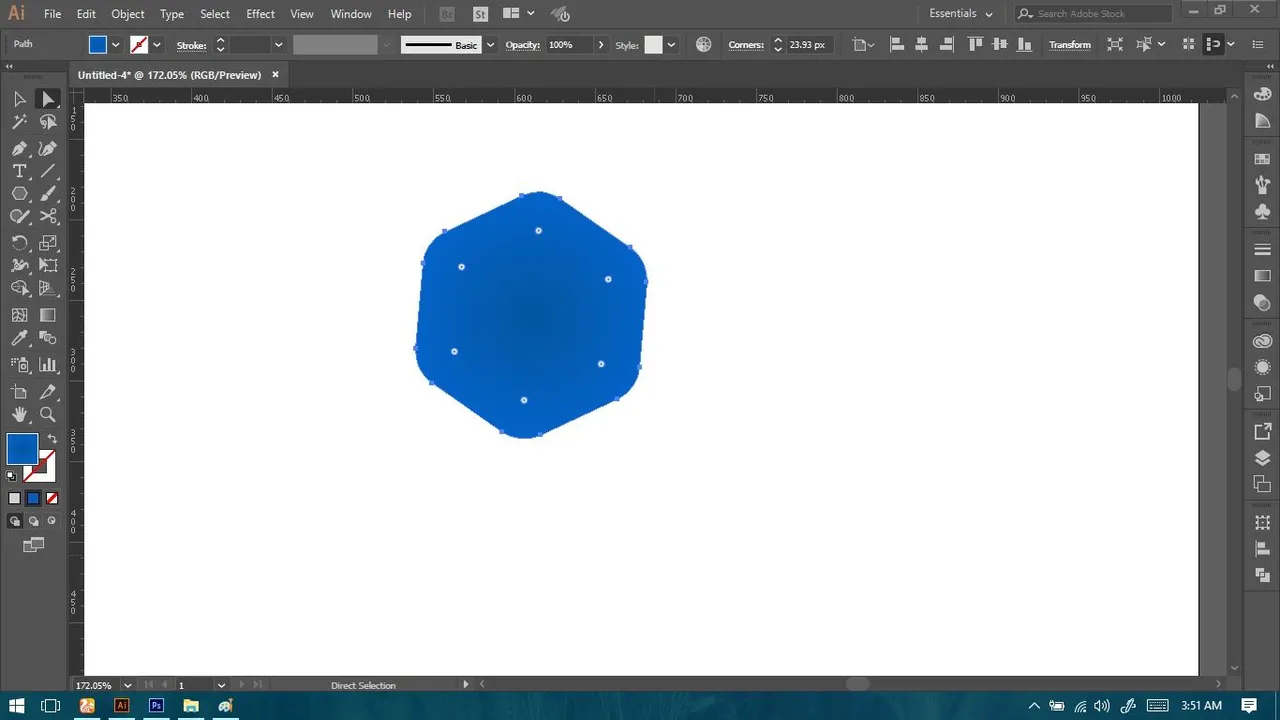Set paint mode to None
The height and width of the screenshot is (720, 1280).
(x=52, y=498)
